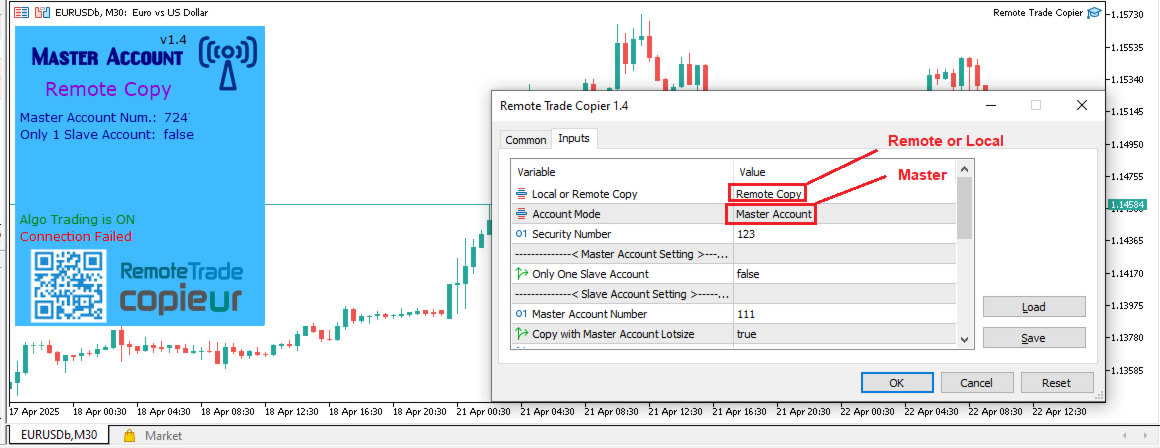Screen dimensions: 1160x448
Task: Click the Save button
Action: (x=1033, y=338)
